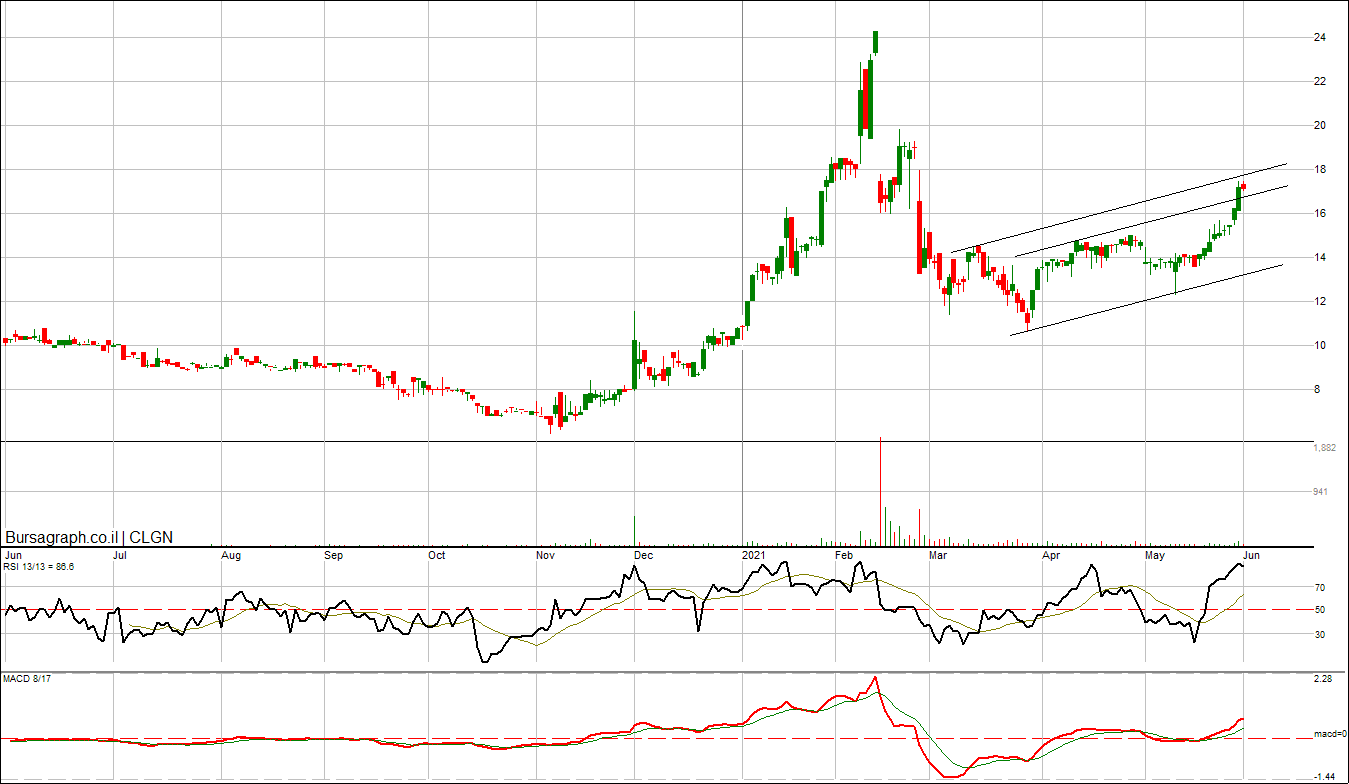This screenshot has height=784, width=1349.
Task: Click the MACD 8/17 indicator label
Action: coord(25,680)
